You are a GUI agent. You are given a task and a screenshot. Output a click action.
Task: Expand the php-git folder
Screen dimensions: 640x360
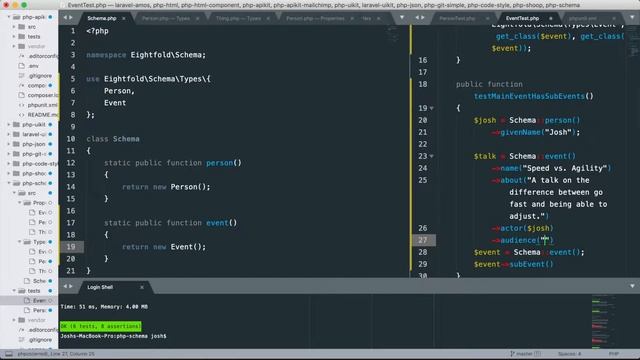9,154
